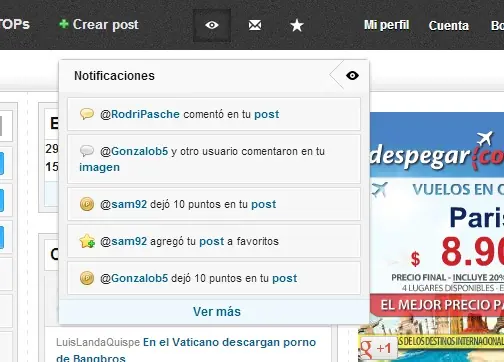
Task: Open post link in RodriPasche comment notification
Action: pyautogui.click(x=267, y=115)
